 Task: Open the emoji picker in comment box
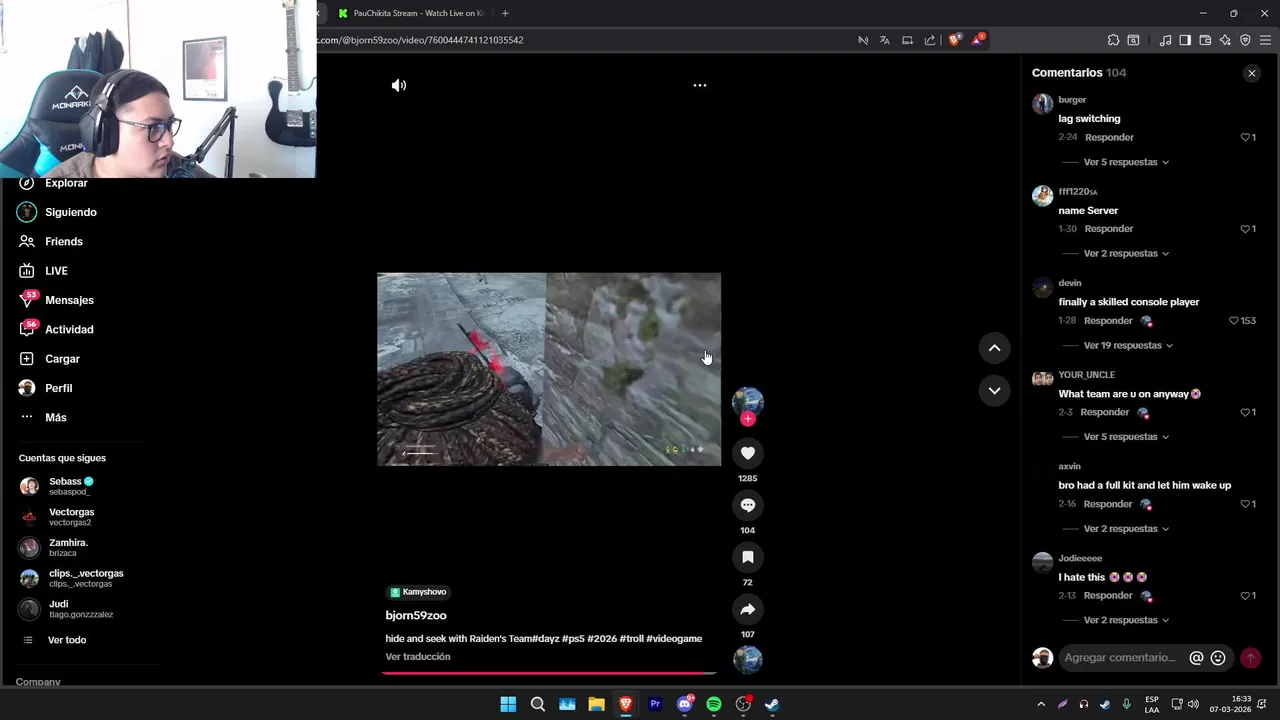coord(1218,658)
